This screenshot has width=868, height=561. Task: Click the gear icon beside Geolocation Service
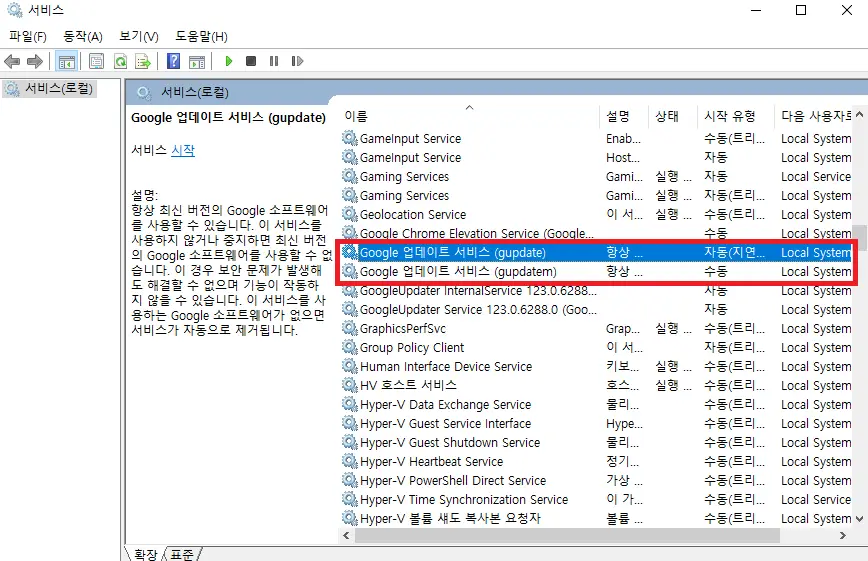tap(349, 214)
